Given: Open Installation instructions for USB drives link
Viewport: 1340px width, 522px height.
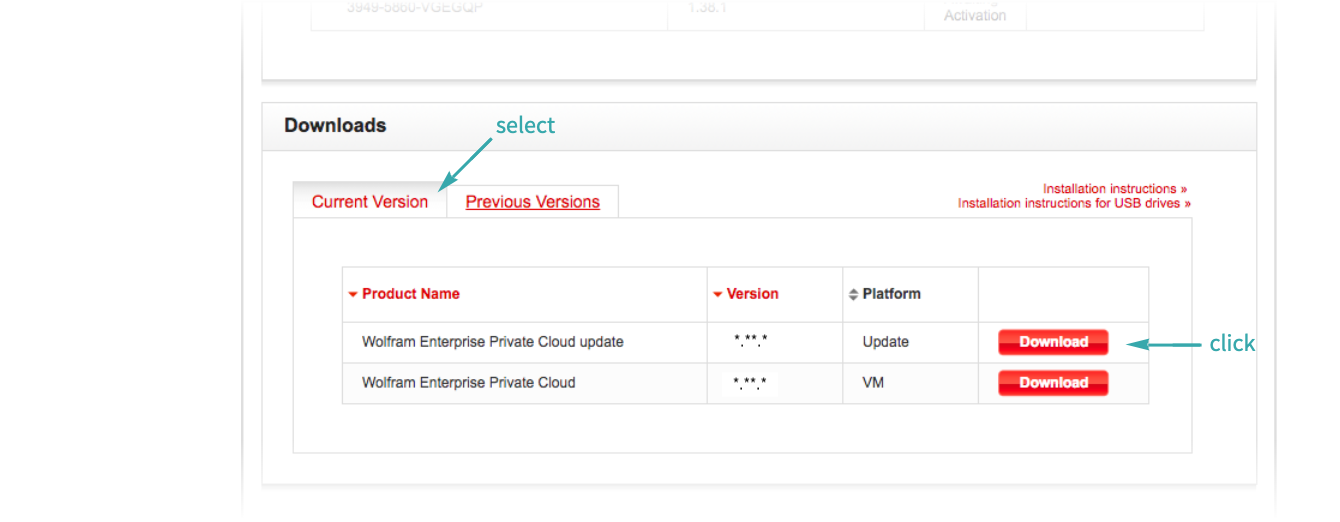Looking at the screenshot, I should (1074, 204).
